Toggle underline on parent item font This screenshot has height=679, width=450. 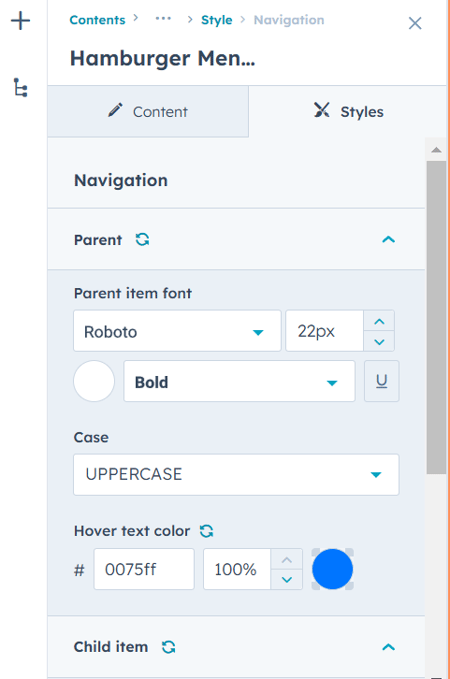tap(382, 381)
